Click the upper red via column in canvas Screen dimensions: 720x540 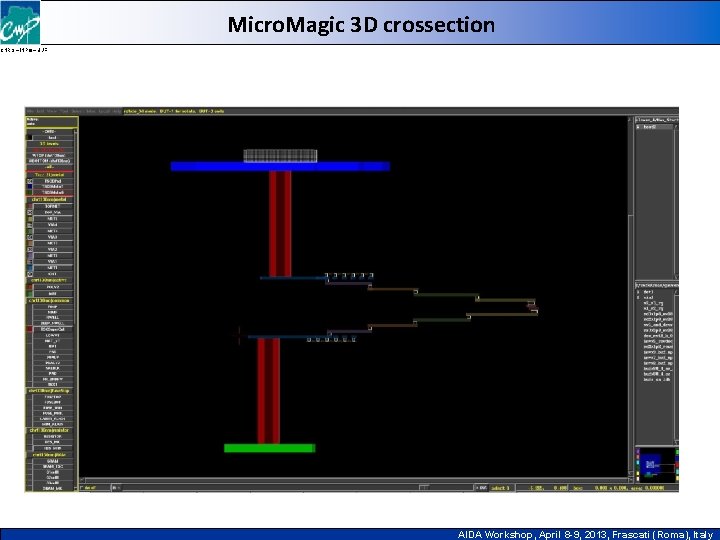(x=280, y=224)
